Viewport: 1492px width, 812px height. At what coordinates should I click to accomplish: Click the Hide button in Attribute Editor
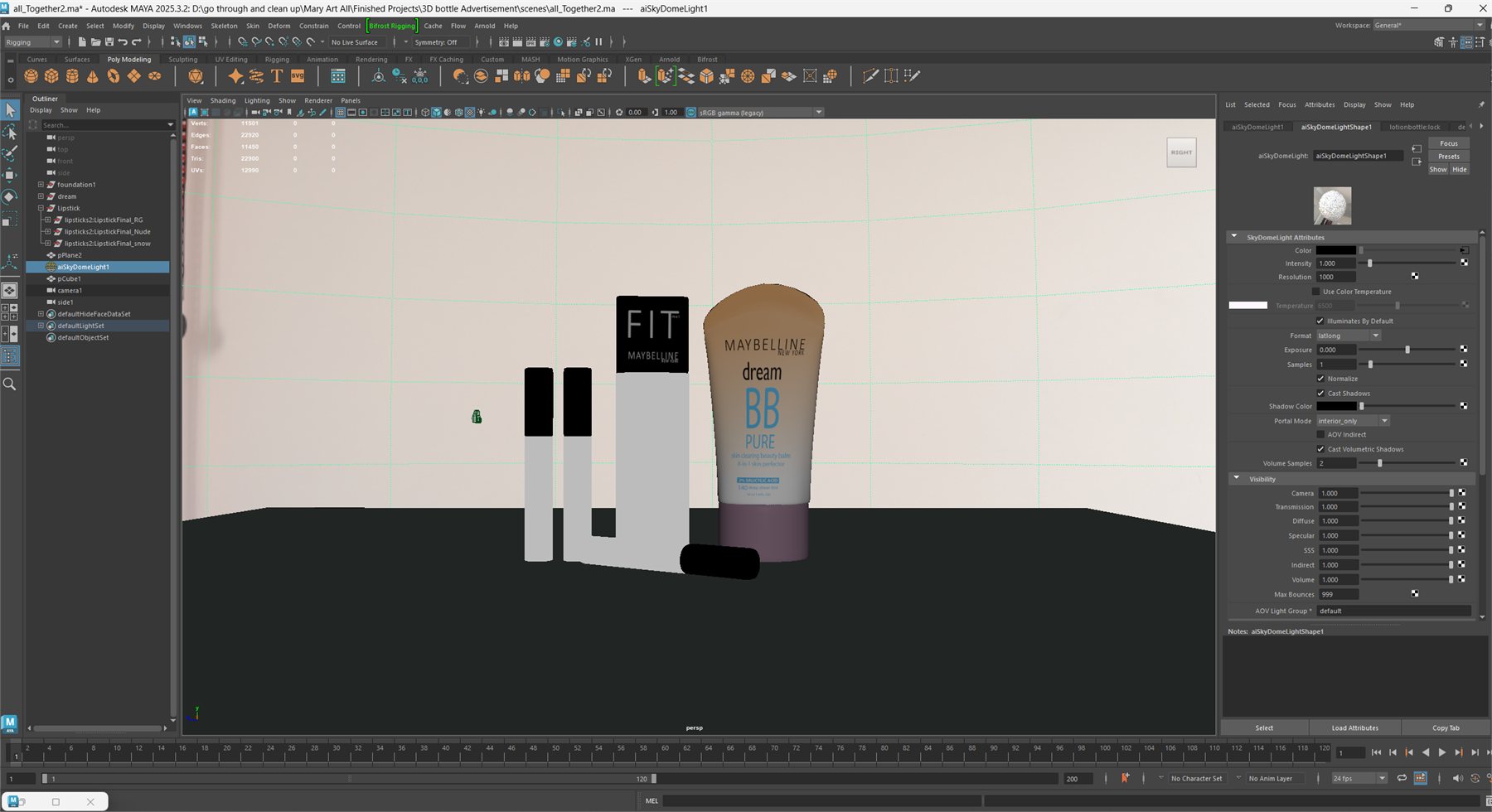(1460, 169)
